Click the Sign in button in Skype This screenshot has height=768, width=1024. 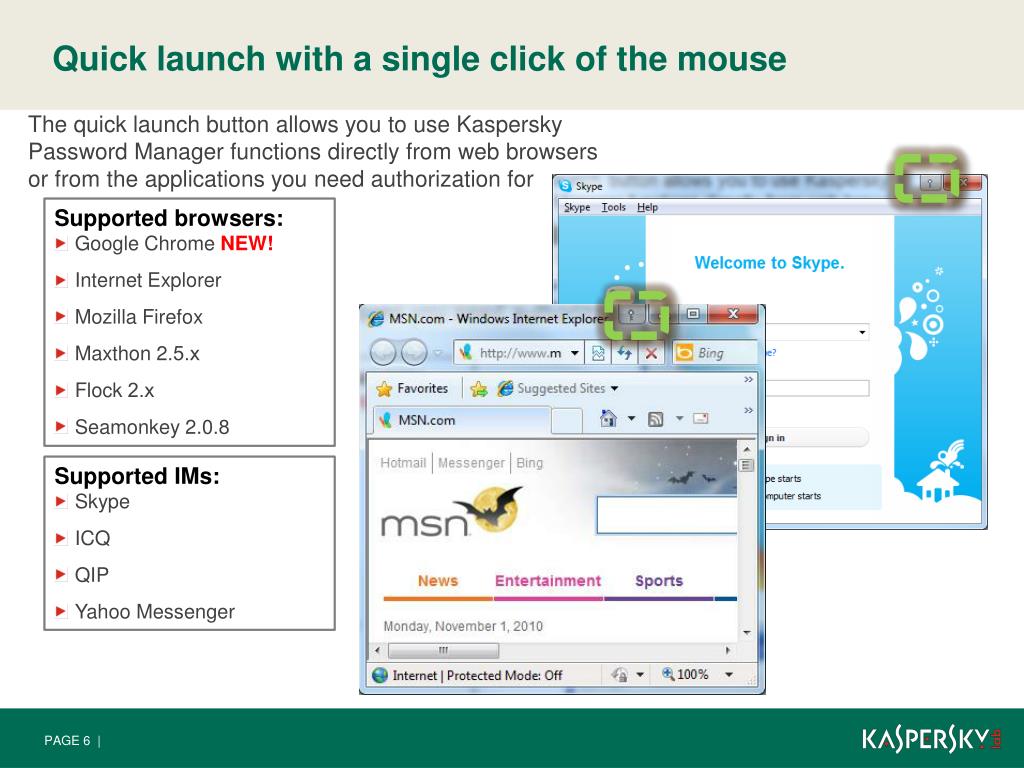point(817,438)
